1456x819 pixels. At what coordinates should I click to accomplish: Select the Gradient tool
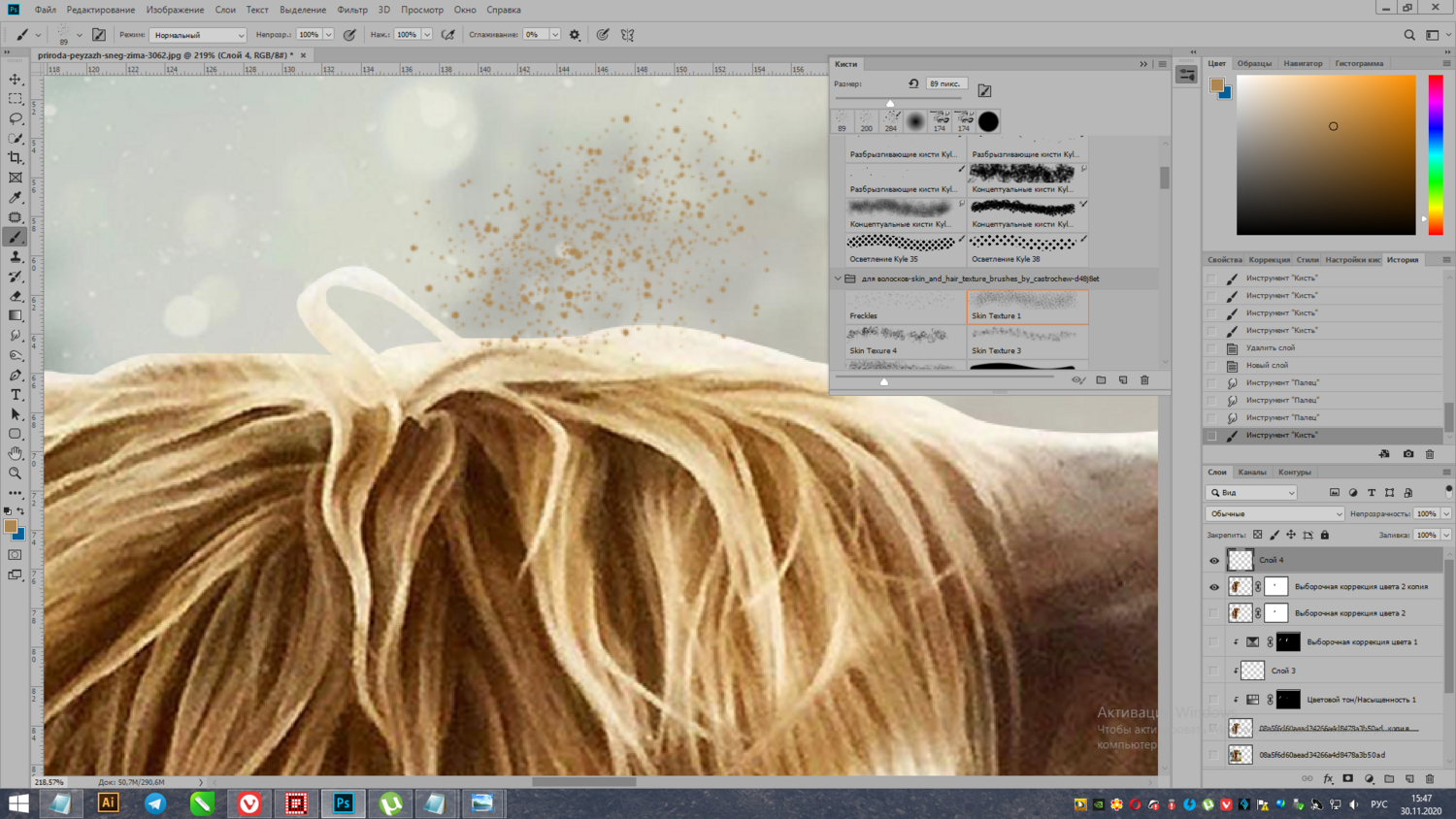pyautogui.click(x=16, y=316)
